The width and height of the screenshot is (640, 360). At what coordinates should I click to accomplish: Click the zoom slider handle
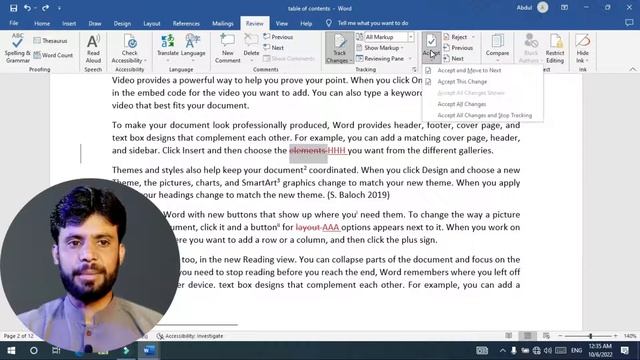(x=591, y=336)
